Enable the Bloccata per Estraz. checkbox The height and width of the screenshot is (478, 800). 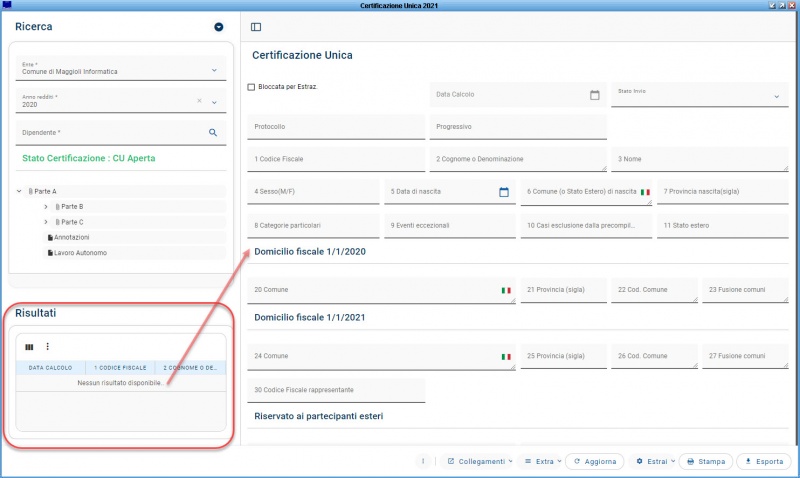pos(251,87)
